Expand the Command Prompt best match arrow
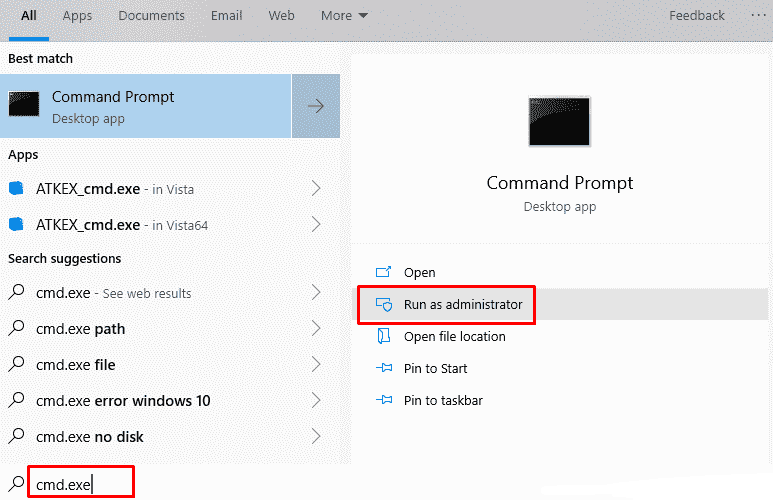The height and width of the screenshot is (500, 773). [316, 106]
